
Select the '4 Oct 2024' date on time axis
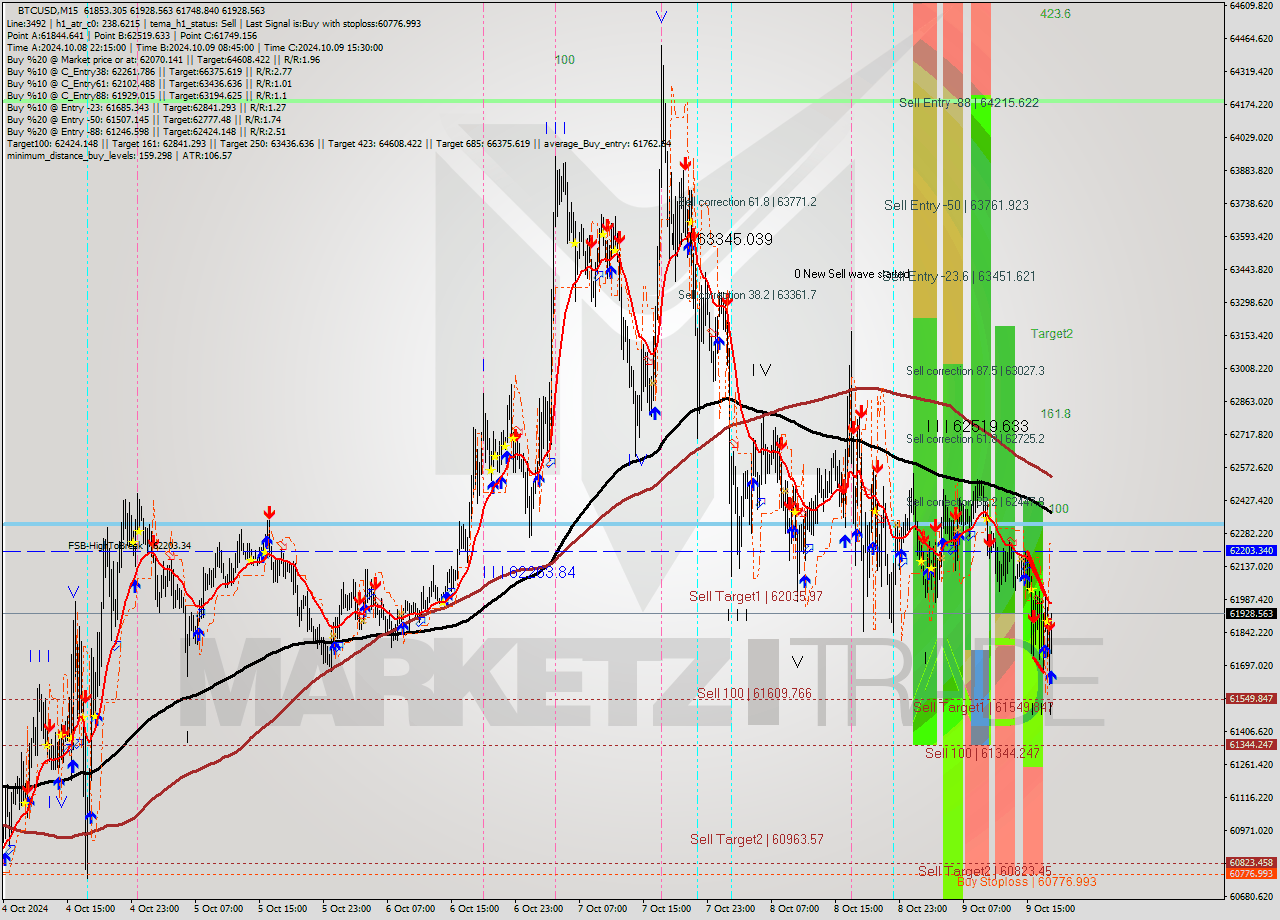(23, 909)
